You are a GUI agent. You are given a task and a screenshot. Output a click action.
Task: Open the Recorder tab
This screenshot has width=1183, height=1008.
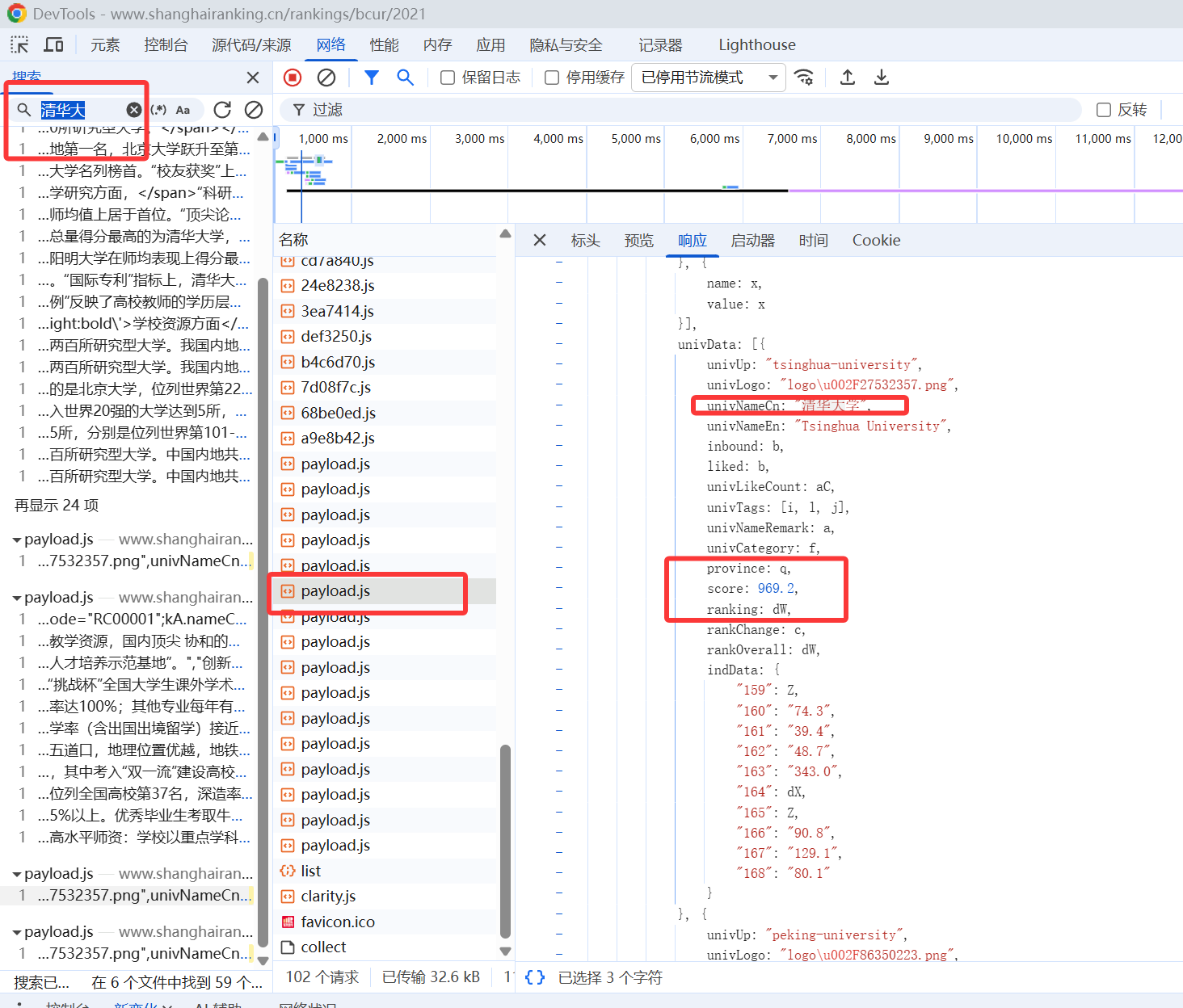coord(660,44)
